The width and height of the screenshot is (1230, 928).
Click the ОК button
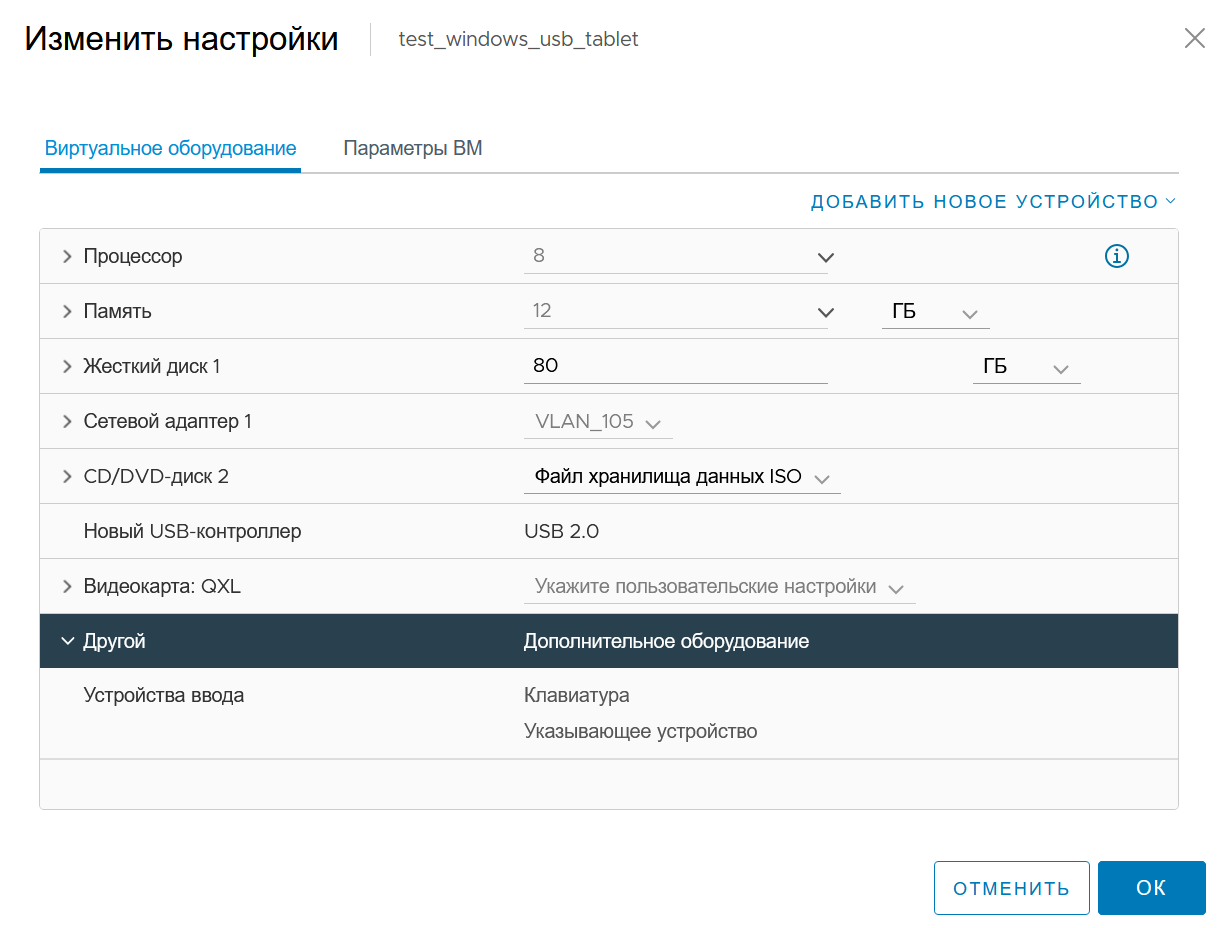(x=1152, y=888)
